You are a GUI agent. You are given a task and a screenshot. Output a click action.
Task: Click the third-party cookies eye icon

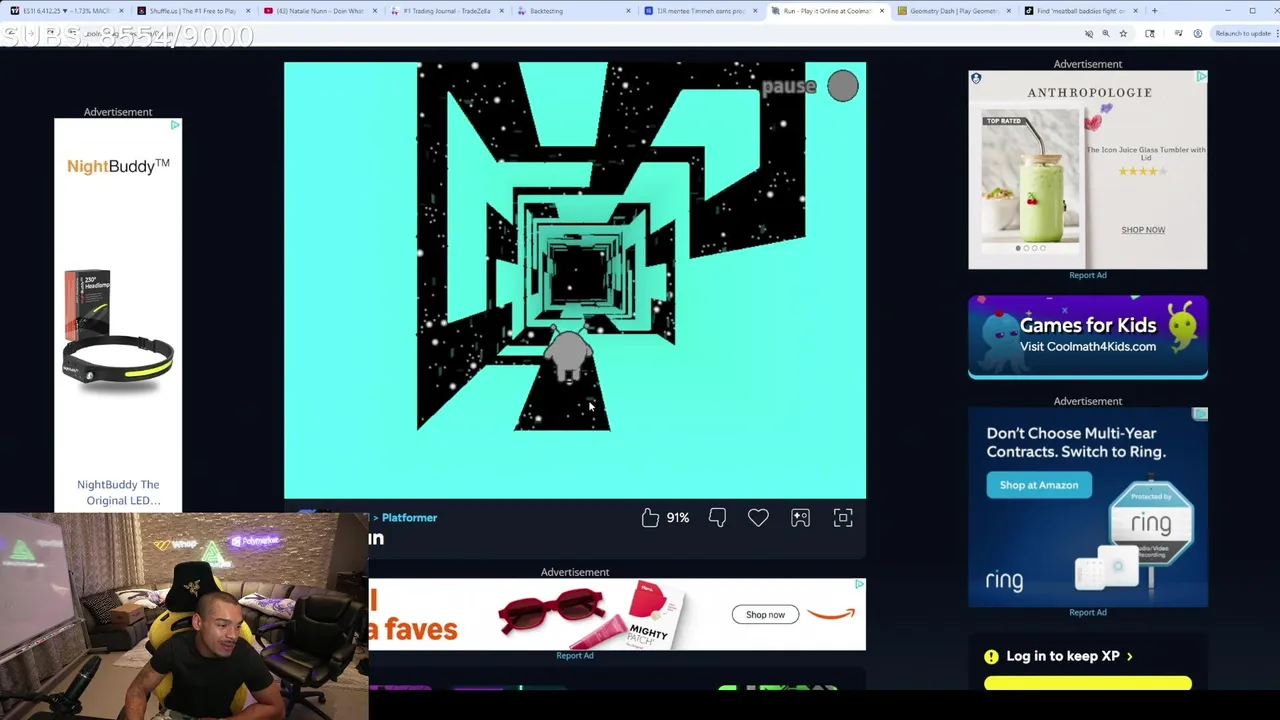(x=1089, y=34)
